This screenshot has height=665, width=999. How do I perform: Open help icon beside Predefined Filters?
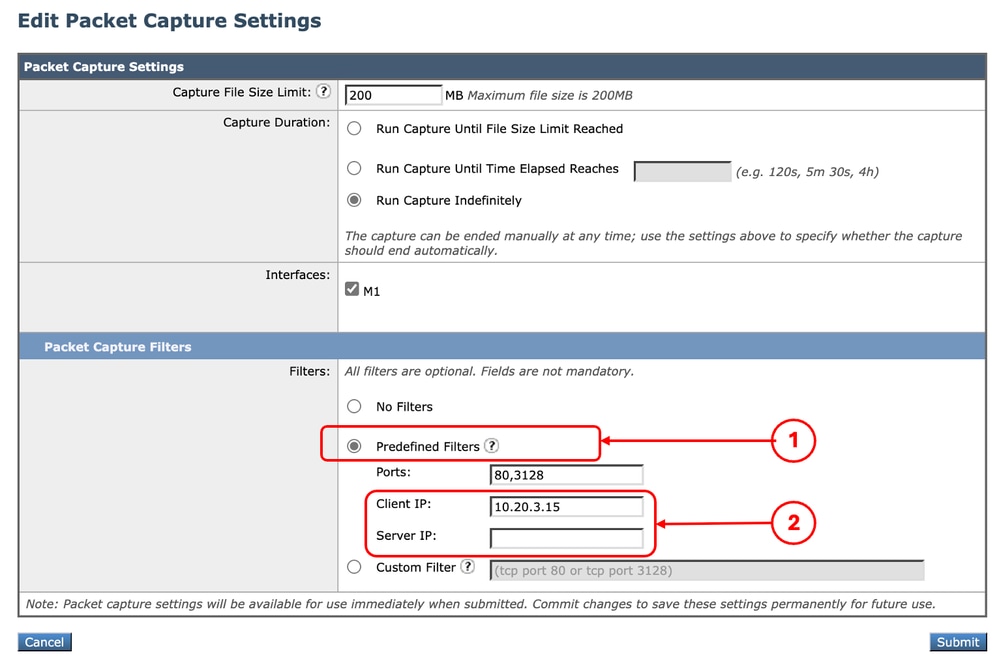[x=491, y=446]
